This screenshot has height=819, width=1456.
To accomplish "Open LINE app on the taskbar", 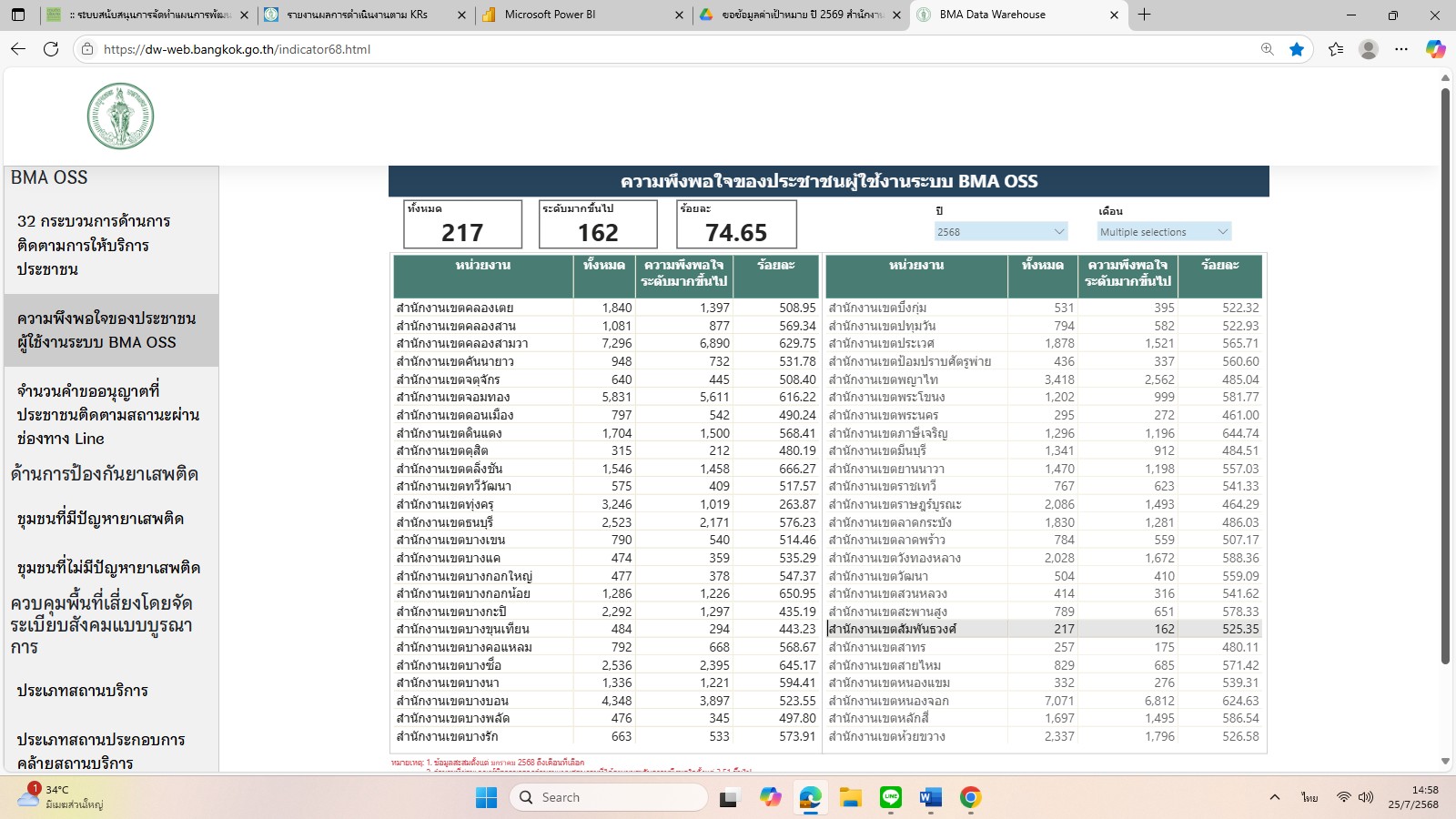I will [x=891, y=797].
